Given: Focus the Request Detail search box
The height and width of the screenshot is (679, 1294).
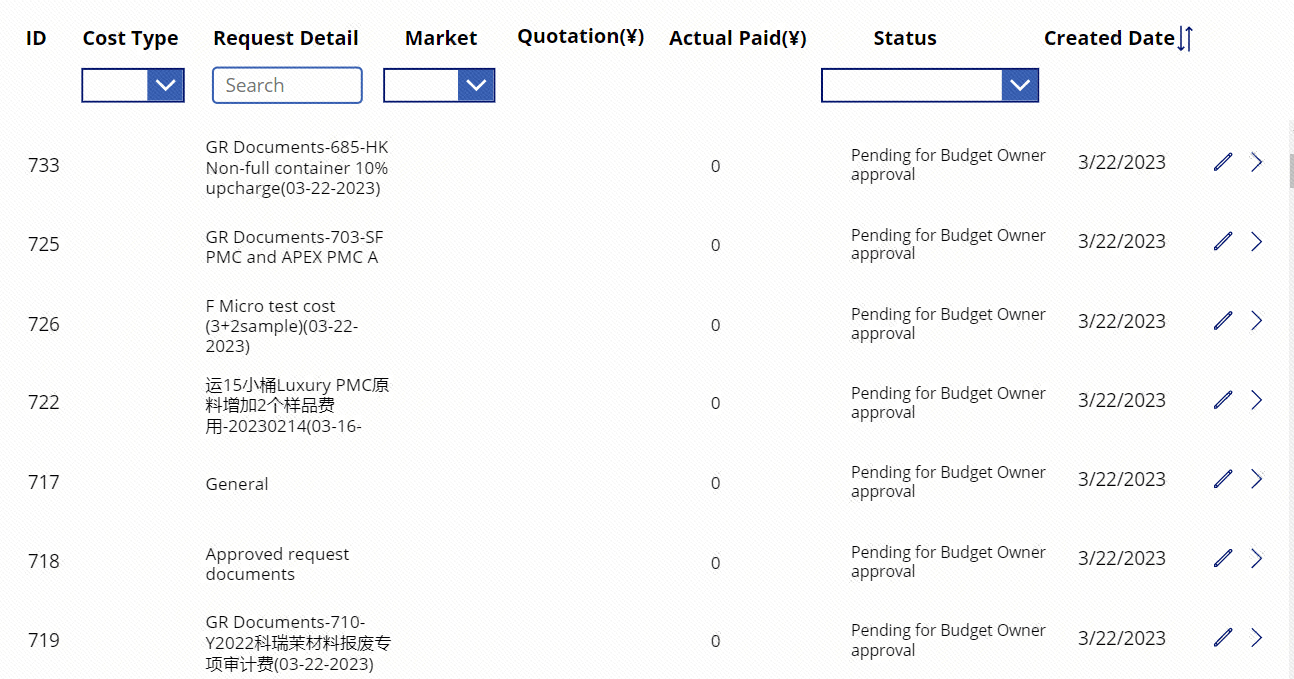Looking at the screenshot, I should coord(287,85).
